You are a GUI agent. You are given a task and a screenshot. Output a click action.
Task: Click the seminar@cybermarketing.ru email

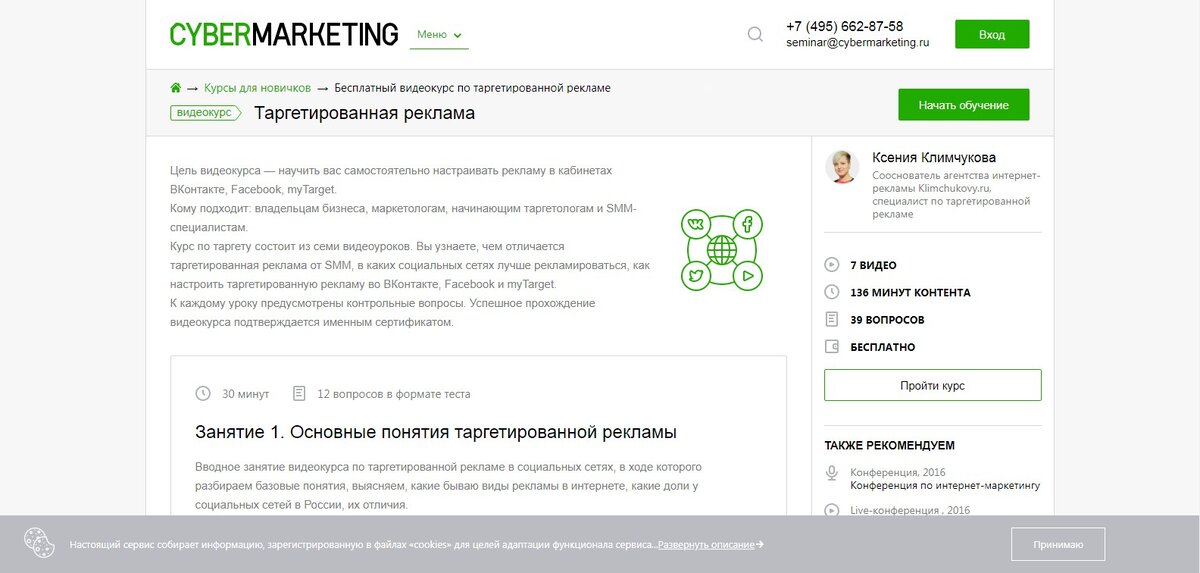(x=858, y=43)
